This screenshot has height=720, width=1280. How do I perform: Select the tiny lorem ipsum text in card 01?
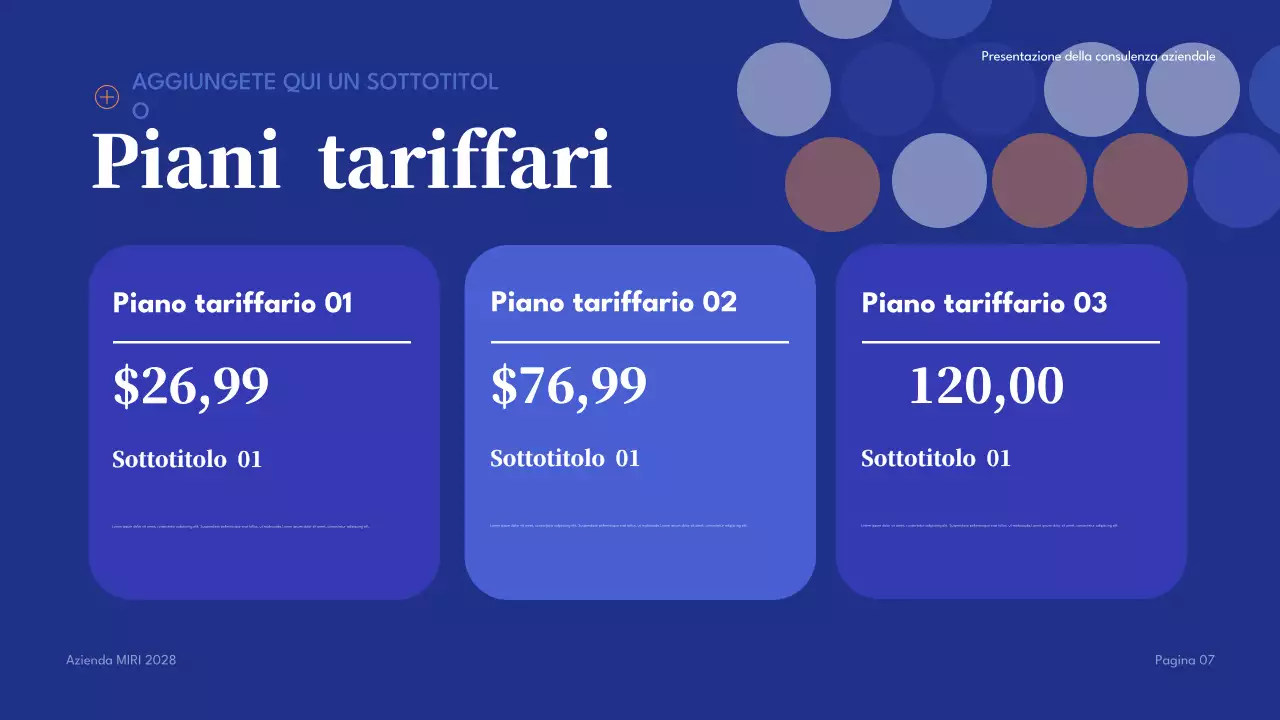point(241,526)
